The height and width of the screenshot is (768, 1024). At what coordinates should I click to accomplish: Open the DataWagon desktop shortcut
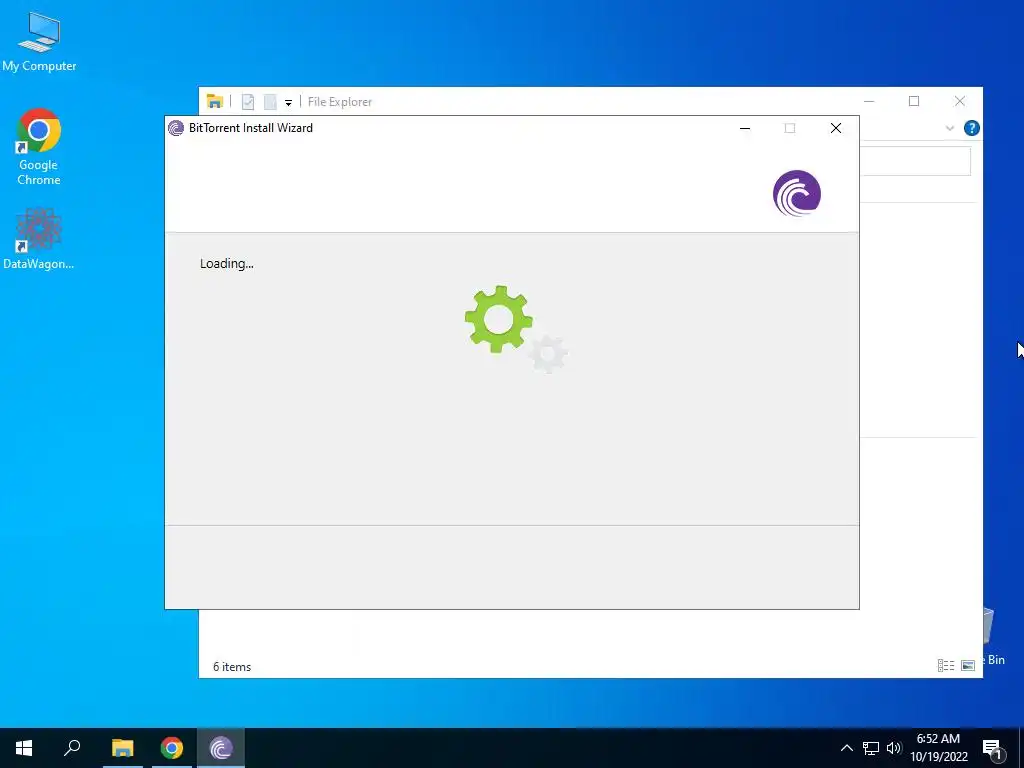(x=39, y=238)
